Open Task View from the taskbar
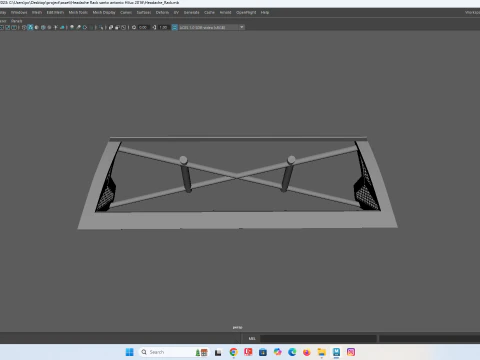The image size is (480, 360). coord(218,352)
